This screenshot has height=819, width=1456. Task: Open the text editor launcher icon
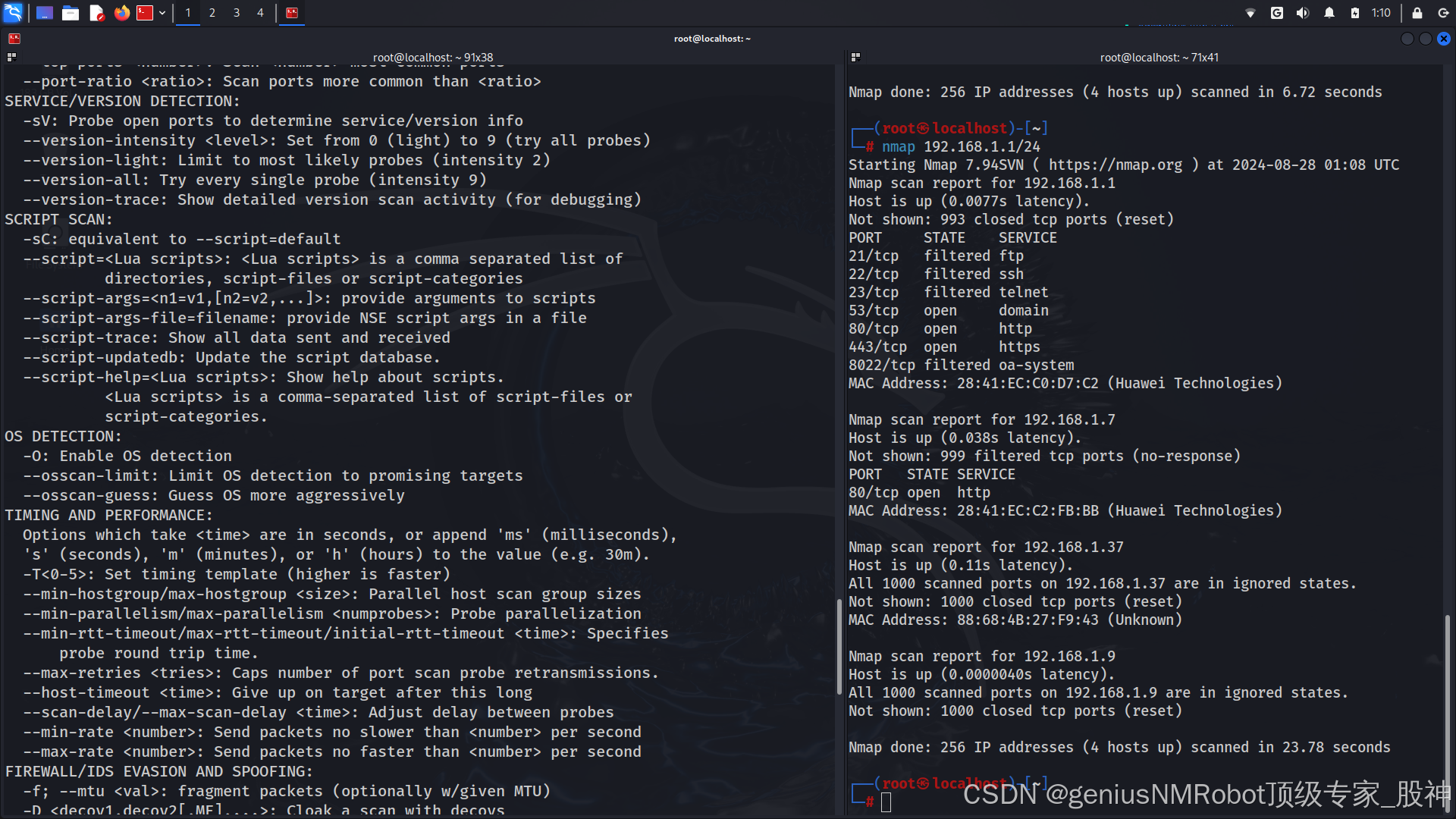click(x=96, y=13)
